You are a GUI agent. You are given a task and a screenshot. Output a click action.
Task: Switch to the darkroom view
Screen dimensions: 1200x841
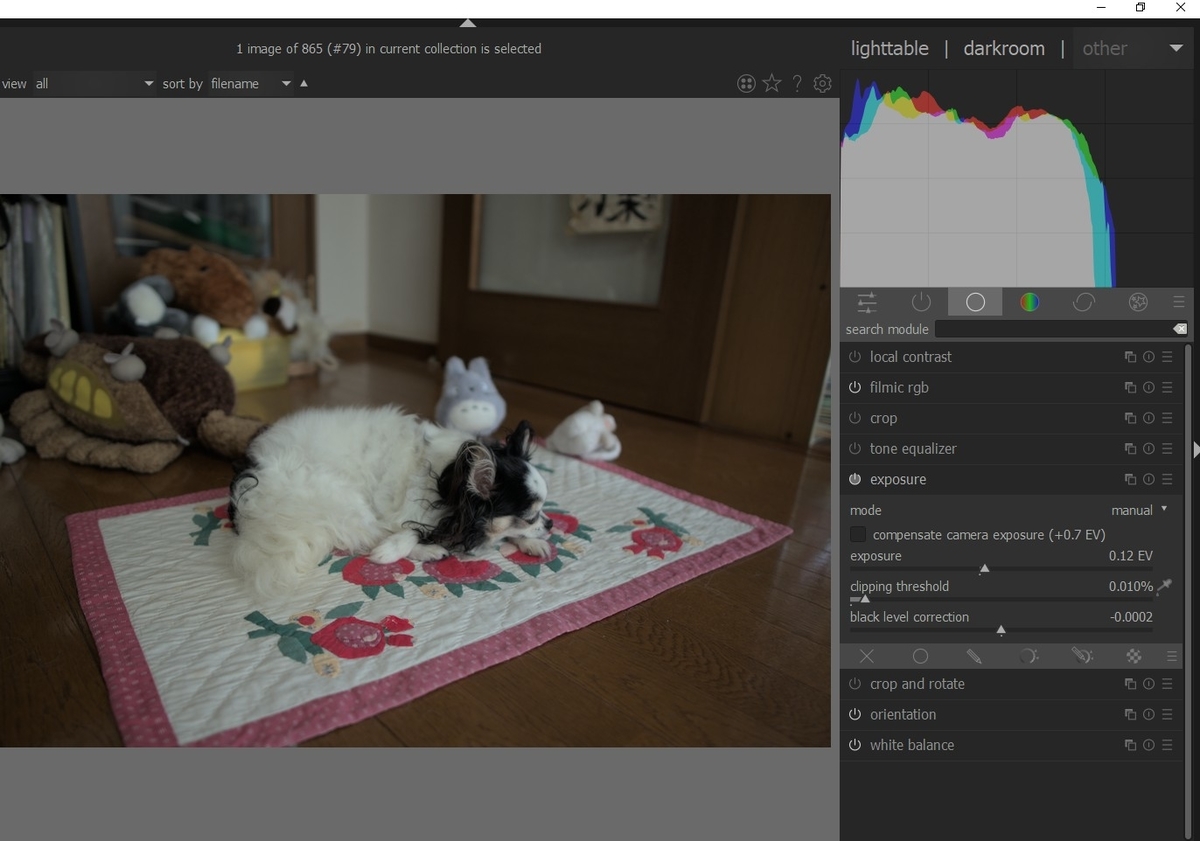pos(1004,48)
